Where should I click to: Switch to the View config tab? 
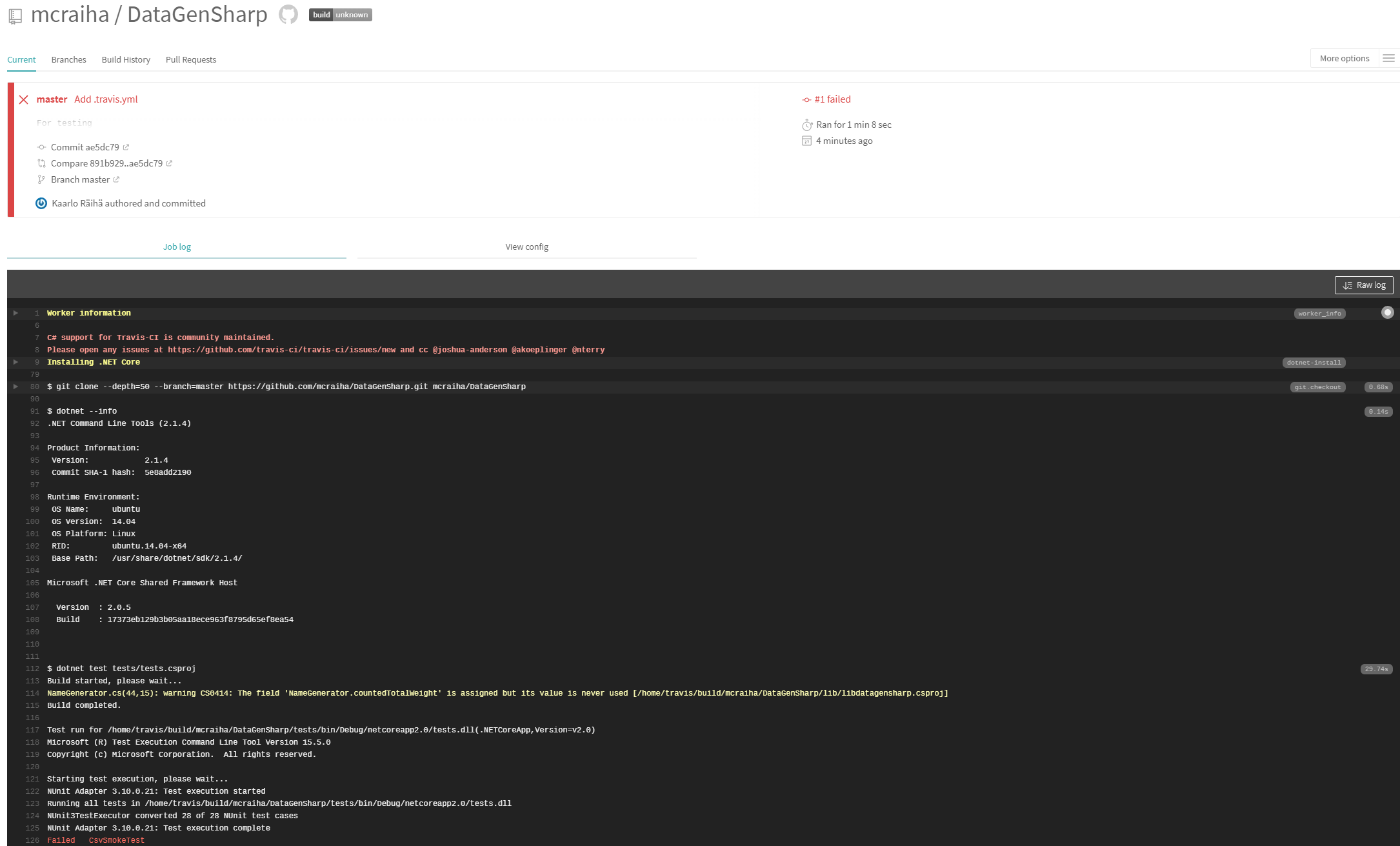526,247
